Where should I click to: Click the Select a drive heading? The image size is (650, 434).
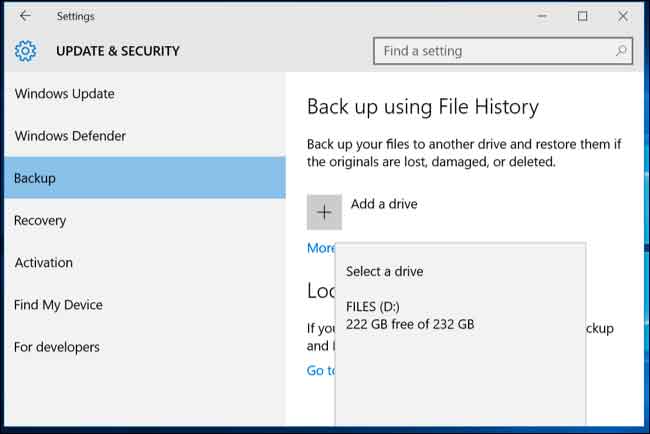pyautogui.click(x=385, y=272)
